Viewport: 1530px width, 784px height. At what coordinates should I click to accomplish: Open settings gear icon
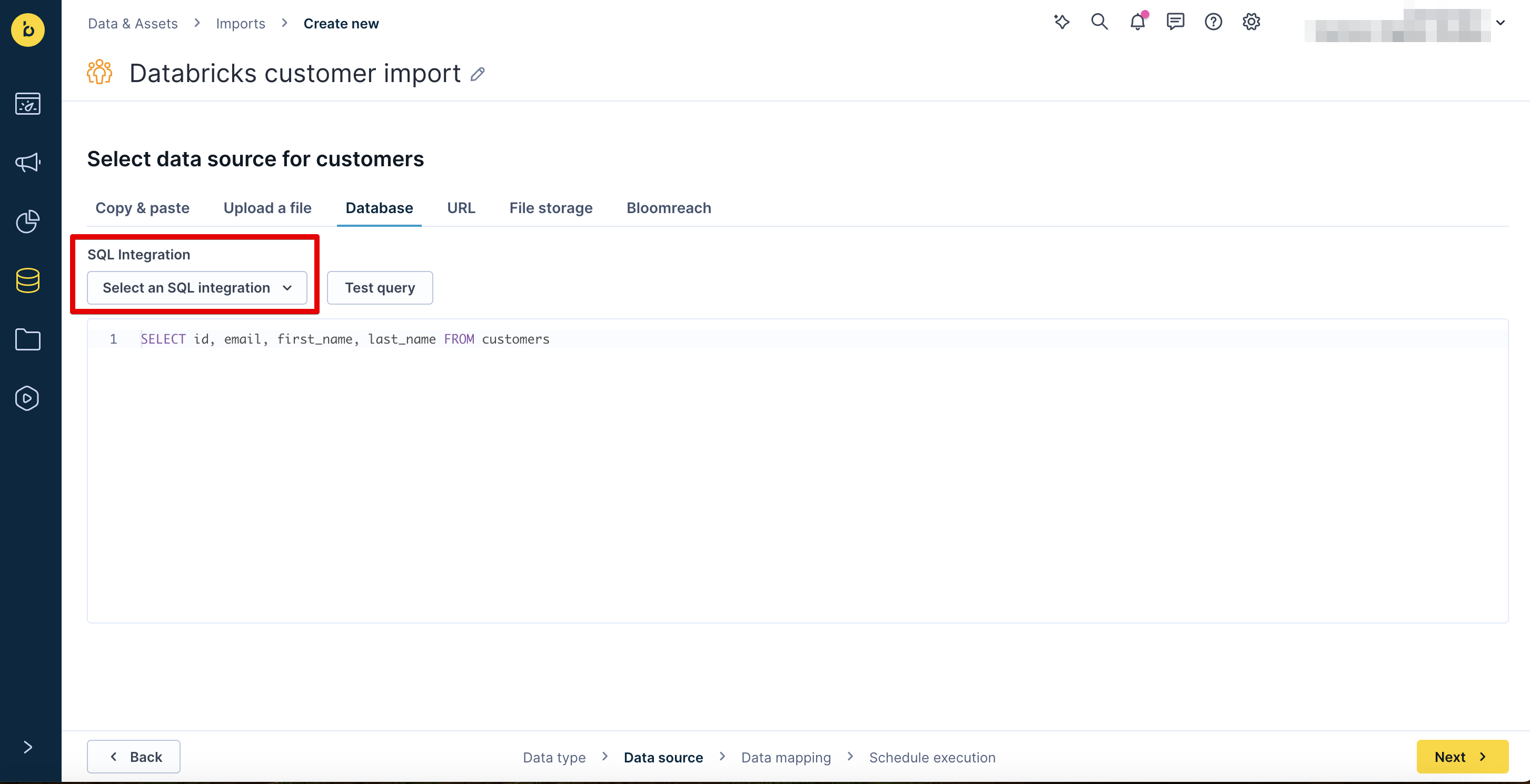coord(1251,23)
